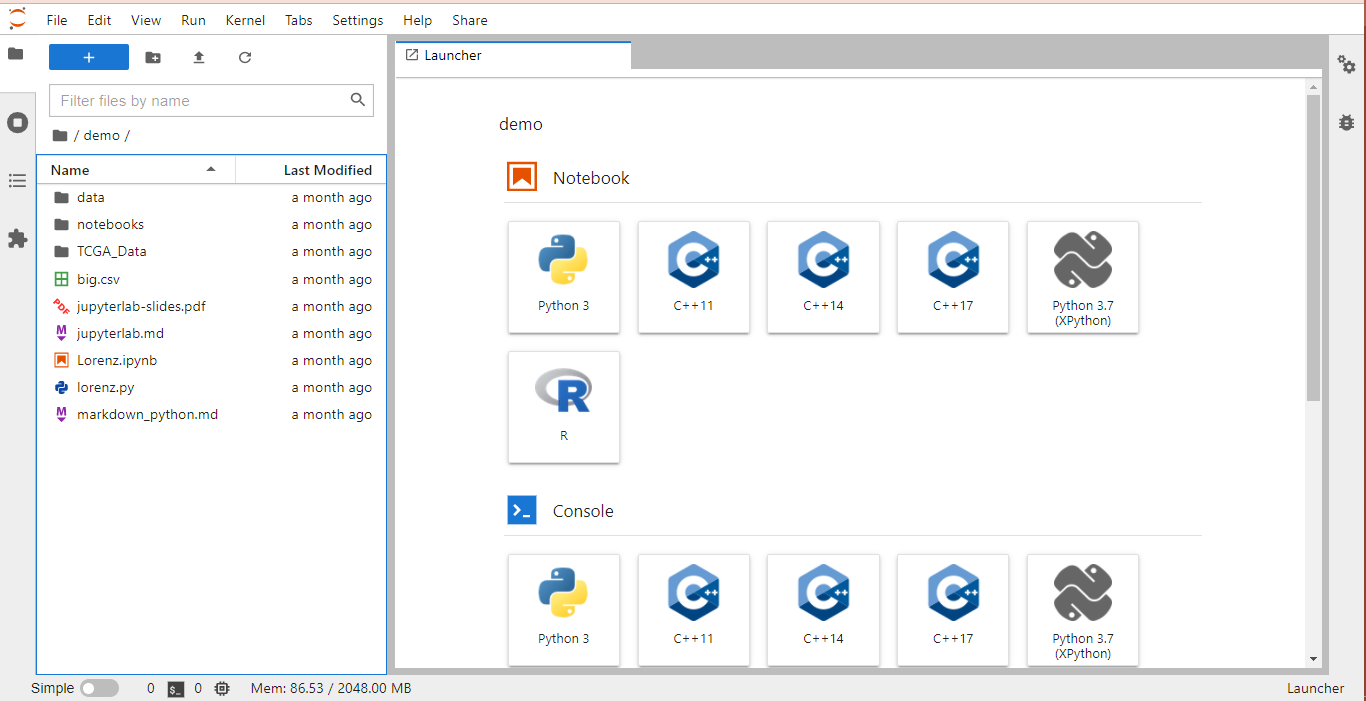Open the Share menu

tap(470, 20)
